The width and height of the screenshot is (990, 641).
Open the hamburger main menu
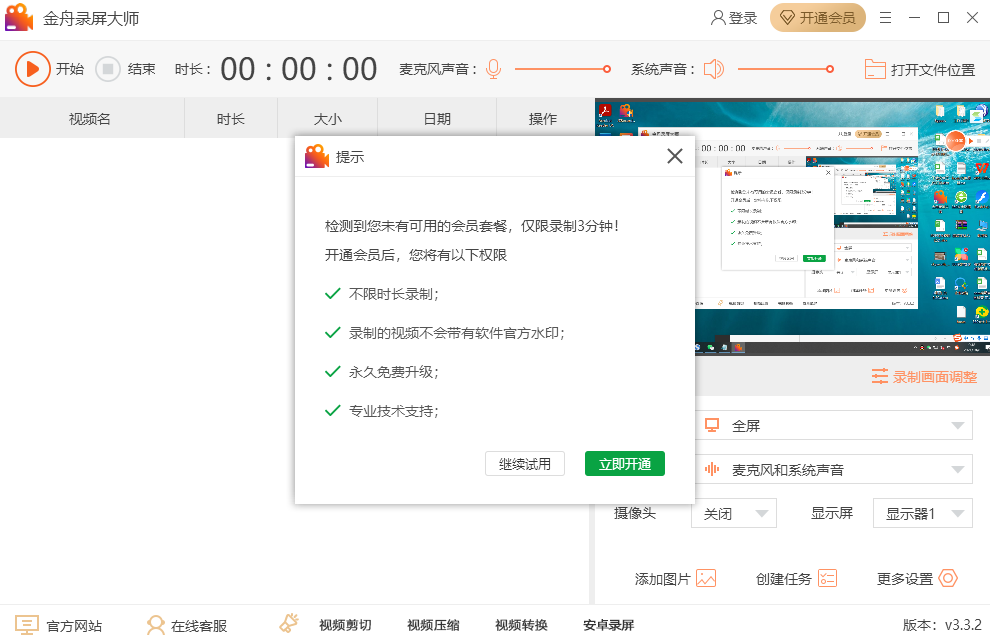885,18
